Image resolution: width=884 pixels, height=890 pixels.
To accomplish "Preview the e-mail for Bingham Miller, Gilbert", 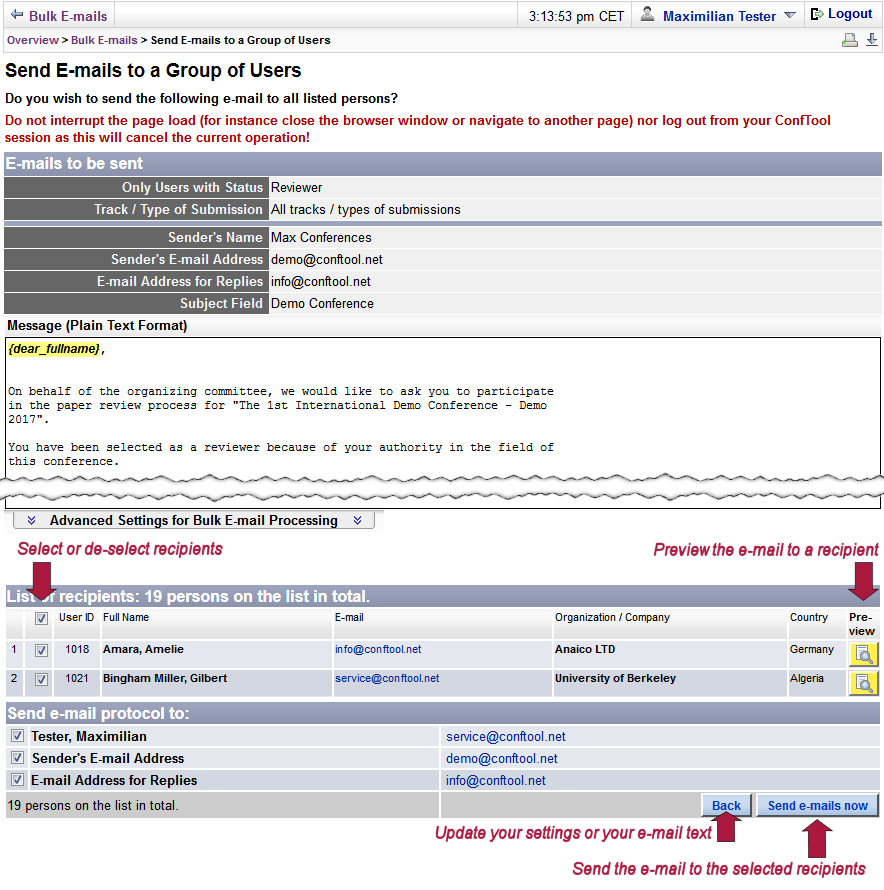I will point(864,683).
